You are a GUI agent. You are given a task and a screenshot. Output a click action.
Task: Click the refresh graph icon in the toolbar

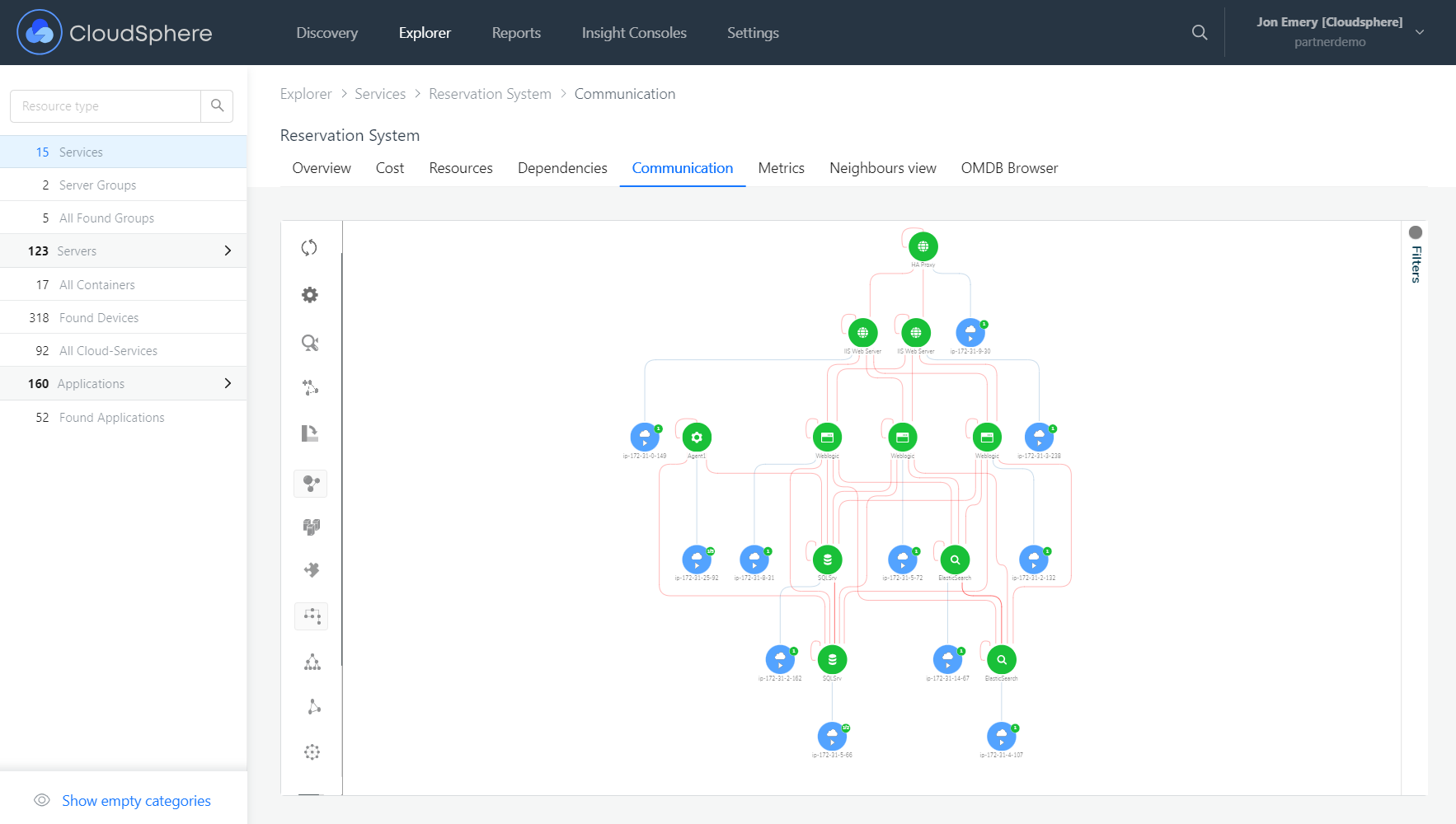pyautogui.click(x=309, y=247)
